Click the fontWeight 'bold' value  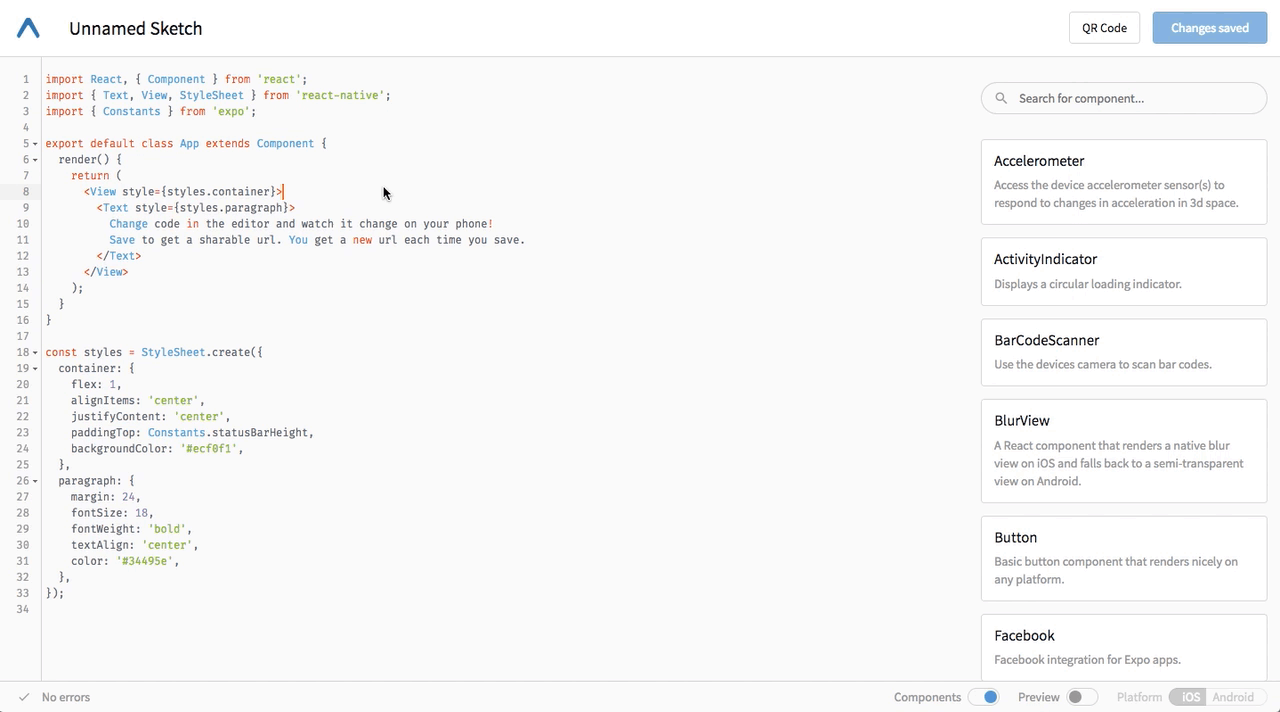(167, 529)
